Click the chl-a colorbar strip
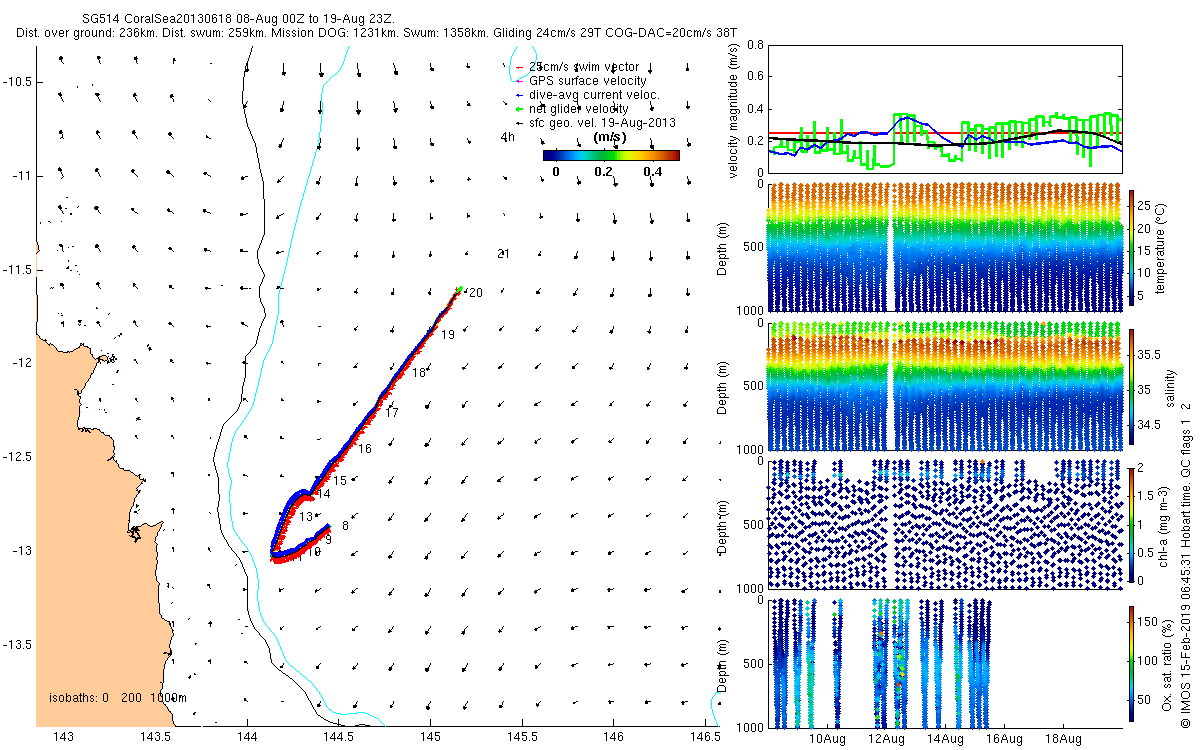The height and width of the screenshot is (750, 1200). pos(1132,523)
